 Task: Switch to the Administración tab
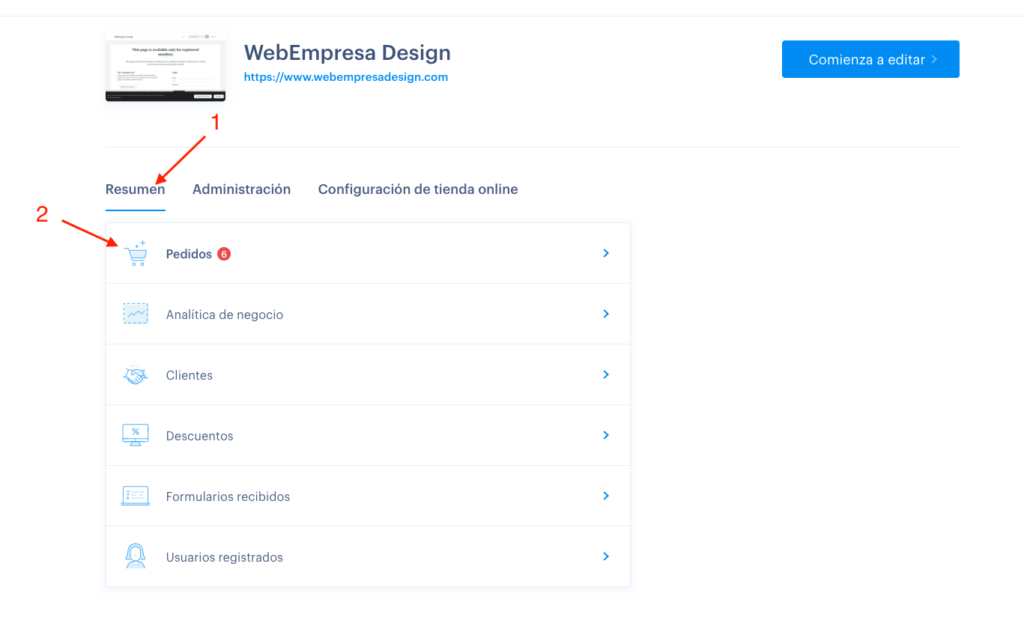242,189
